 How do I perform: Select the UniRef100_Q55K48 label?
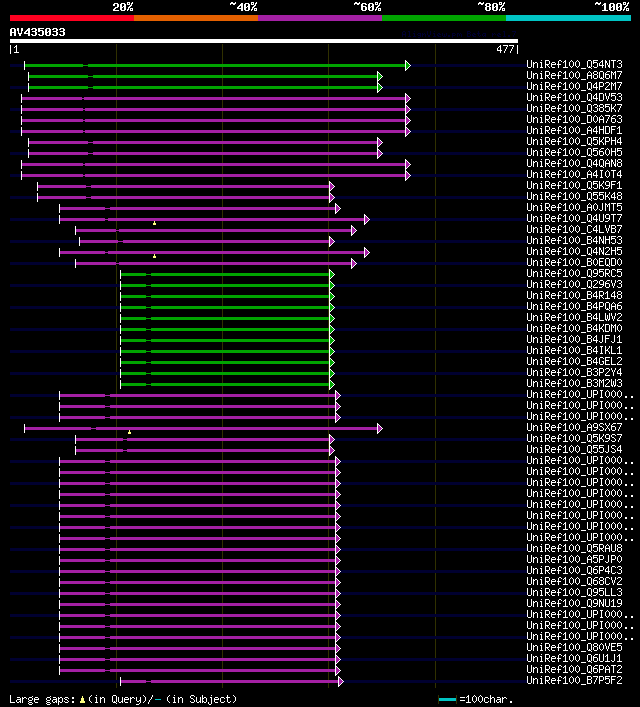(574, 196)
